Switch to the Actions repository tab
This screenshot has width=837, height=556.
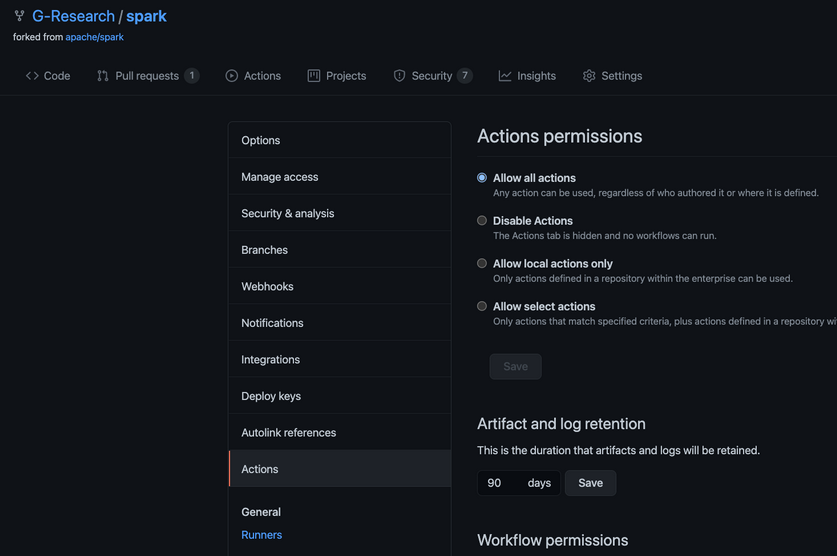(x=253, y=76)
